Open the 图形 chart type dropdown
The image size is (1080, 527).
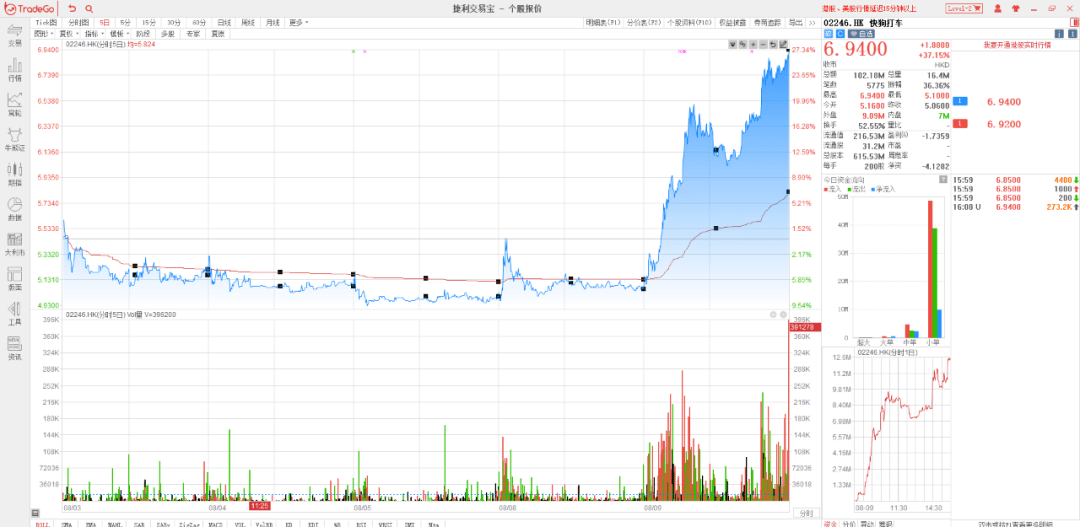[43, 33]
